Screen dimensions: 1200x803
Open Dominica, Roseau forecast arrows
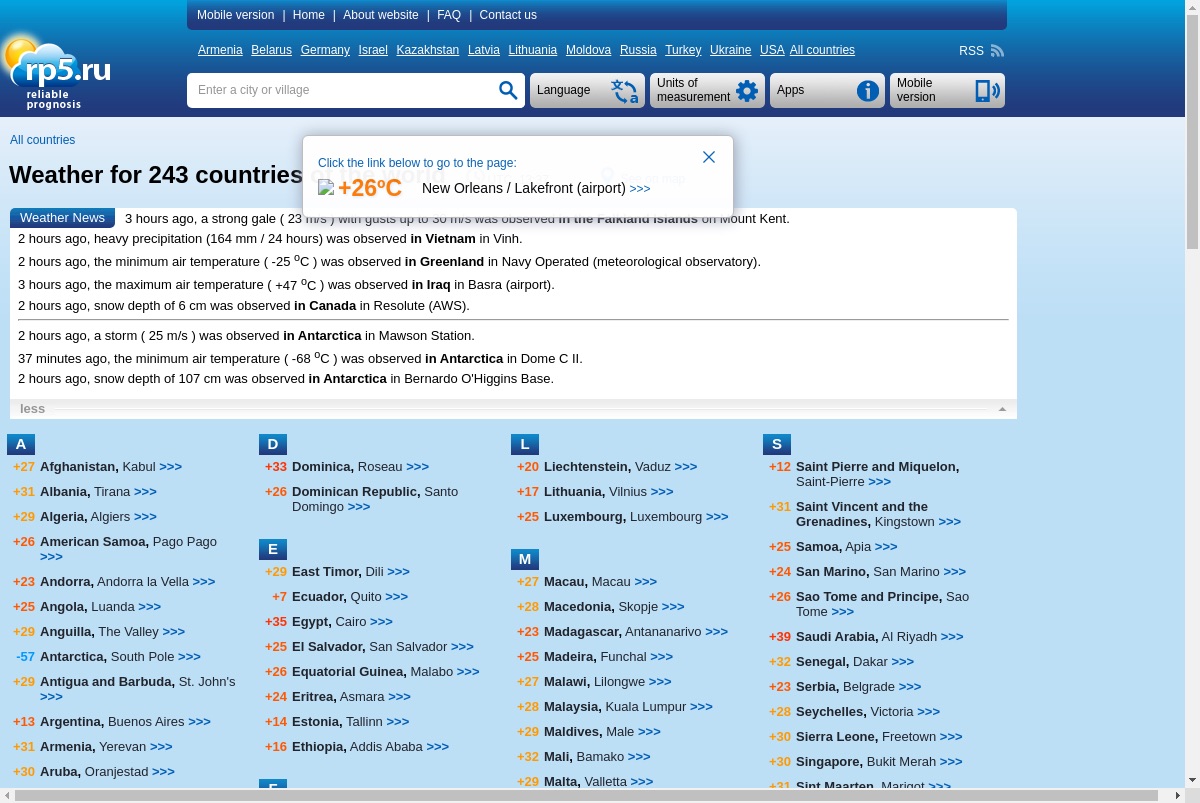click(x=417, y=467)
